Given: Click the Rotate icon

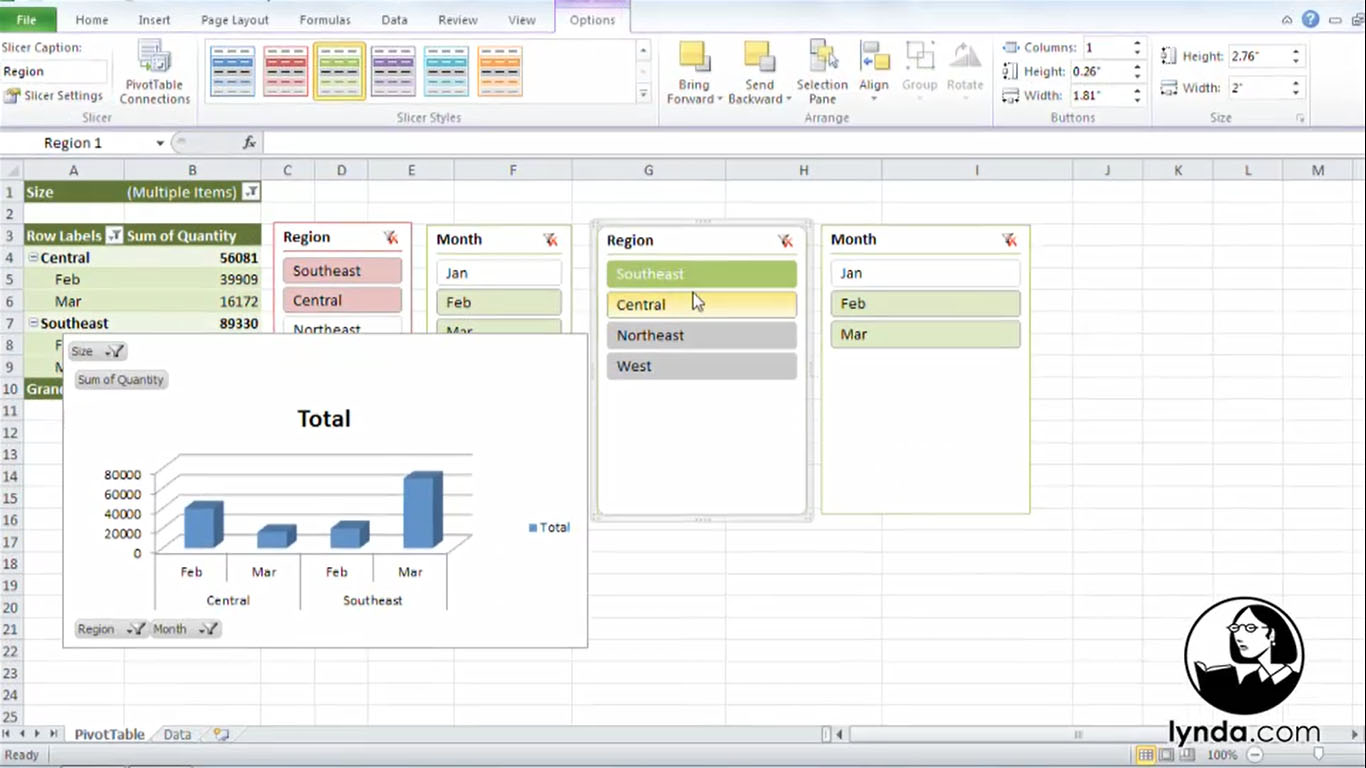Looking at the screenshot, I should (x=965, y=56).
